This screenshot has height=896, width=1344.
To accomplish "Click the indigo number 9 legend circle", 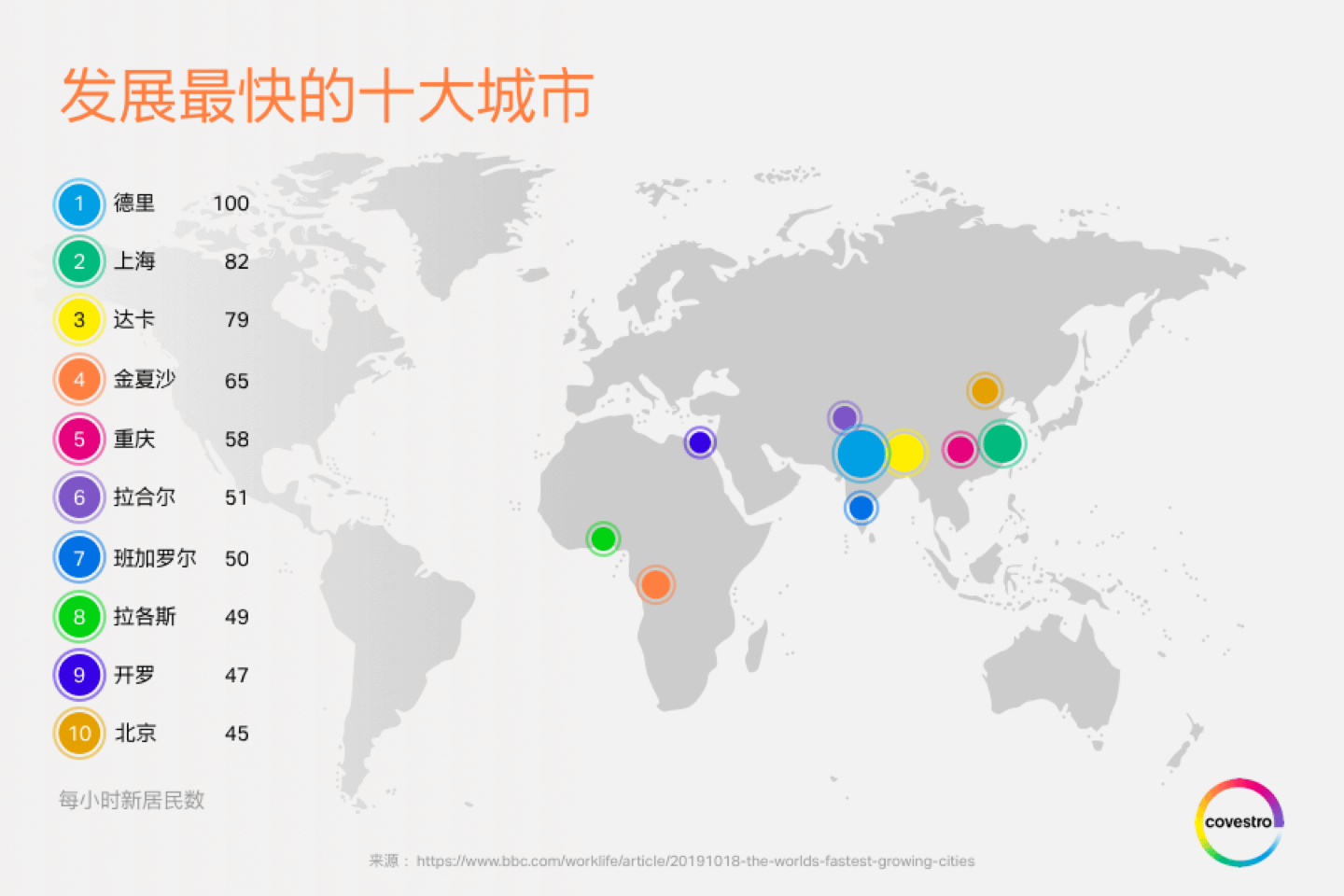I will click(x=79, y=675).
